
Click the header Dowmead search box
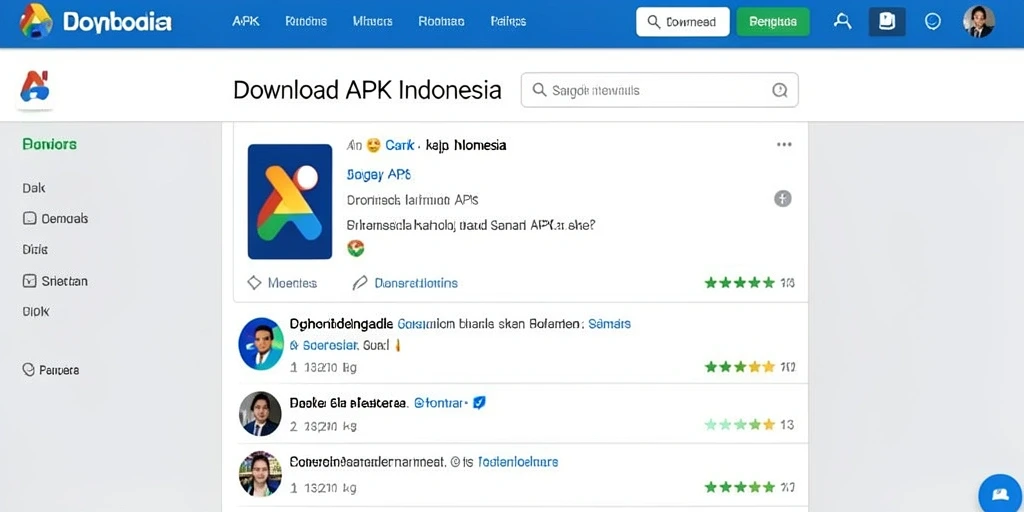(682, 22)
